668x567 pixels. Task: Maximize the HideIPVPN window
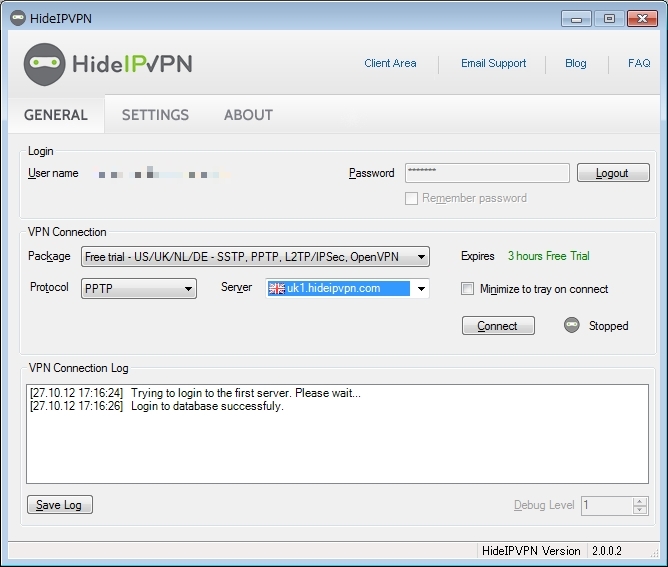click(609, 19)
